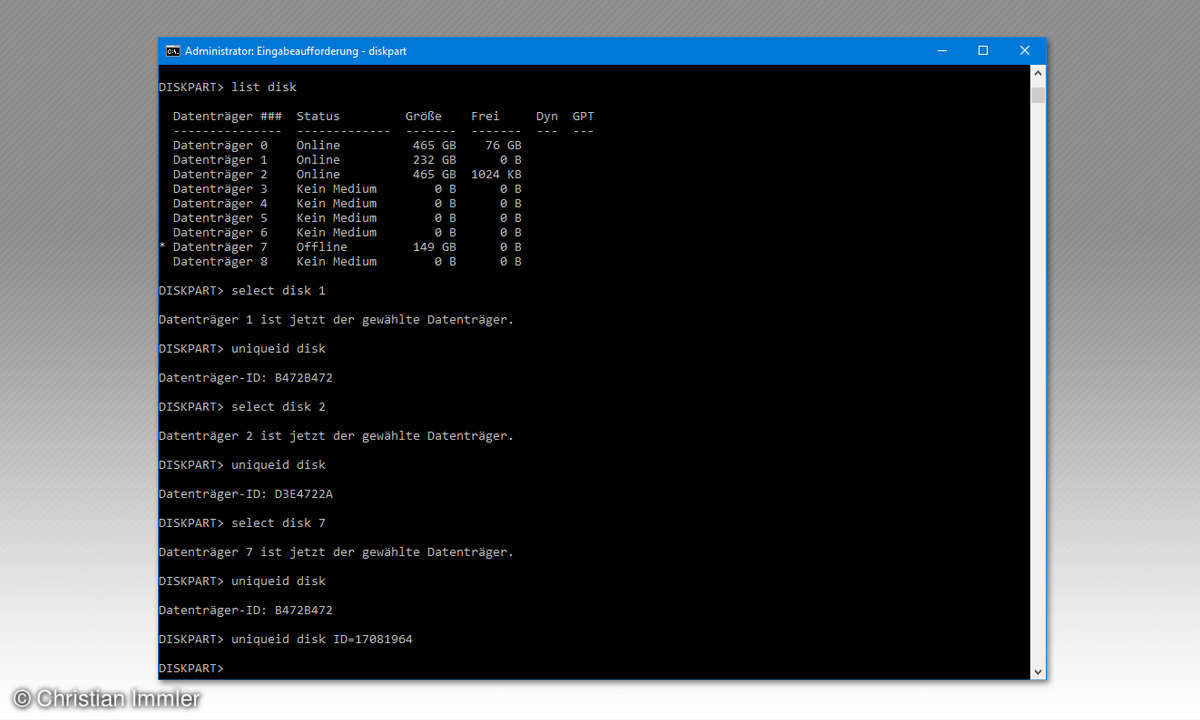Click the 'GPT' column header
This screenshot has width=1200, height=720.
tap(583, 116)
